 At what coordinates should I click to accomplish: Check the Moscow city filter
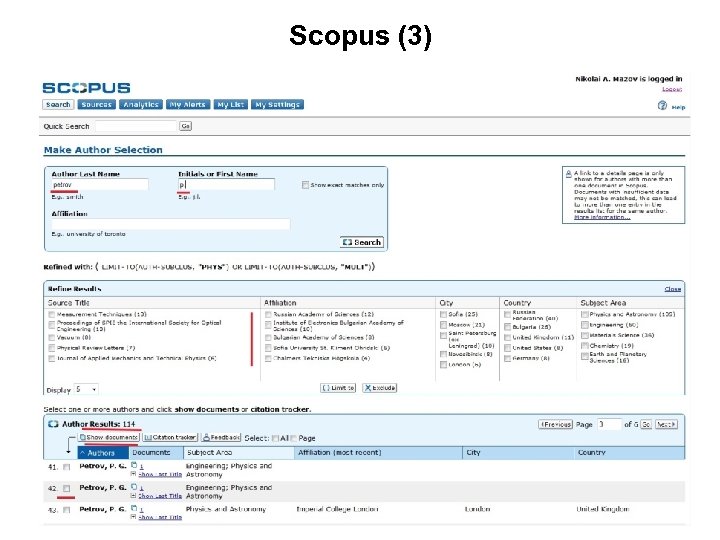tap(443, 325)
